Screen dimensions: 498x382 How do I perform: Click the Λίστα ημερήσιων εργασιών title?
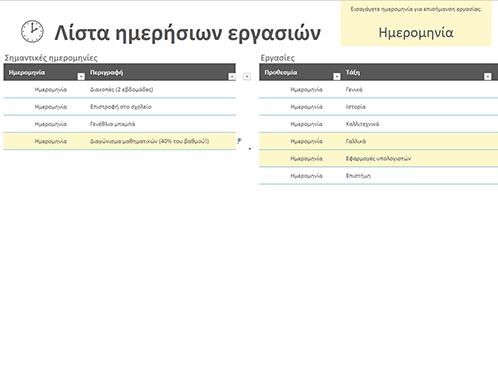187,33
